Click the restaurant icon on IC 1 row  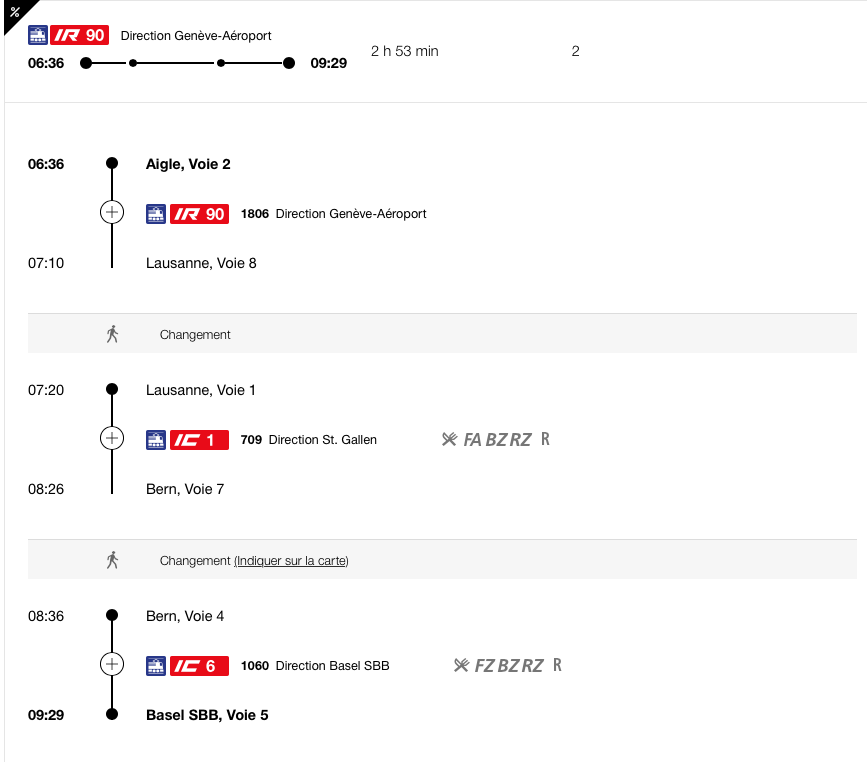pos(449,440)
